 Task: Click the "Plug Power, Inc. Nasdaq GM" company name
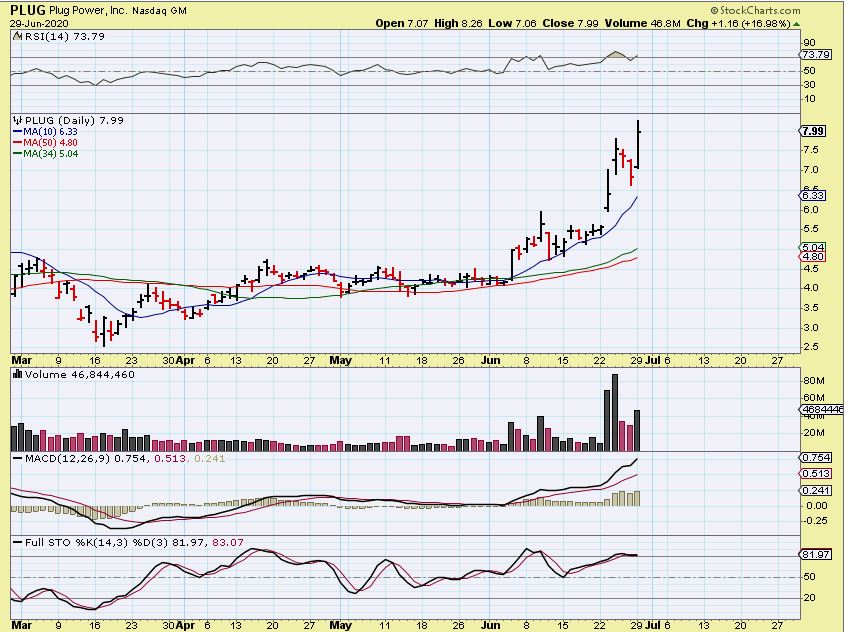pos(118,10)
